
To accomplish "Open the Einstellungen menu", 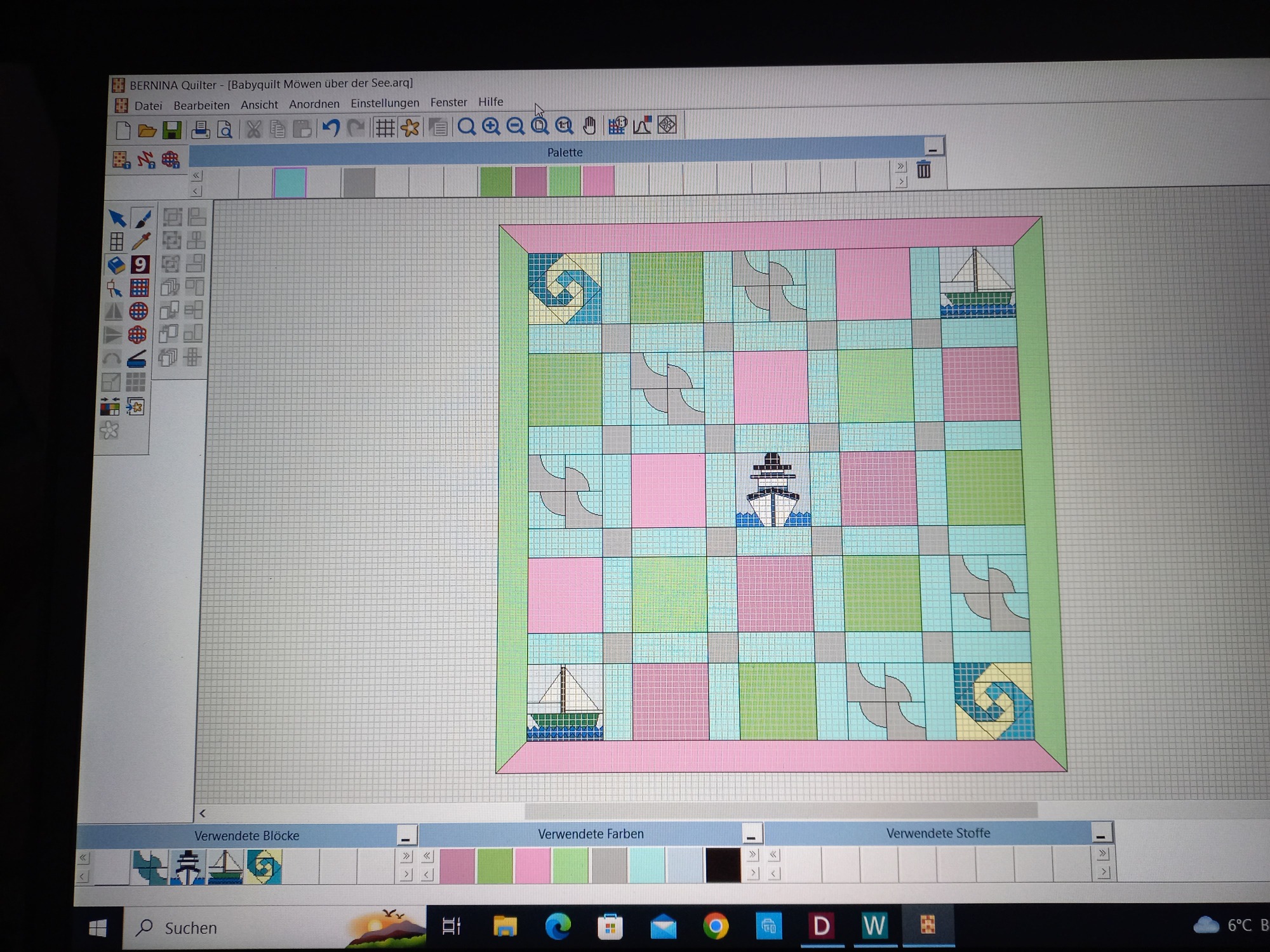I will point(385,103).
